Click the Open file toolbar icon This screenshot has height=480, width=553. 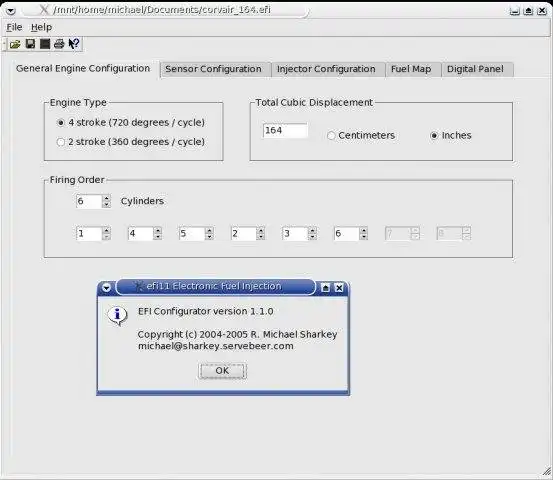[x=15, y=44]
